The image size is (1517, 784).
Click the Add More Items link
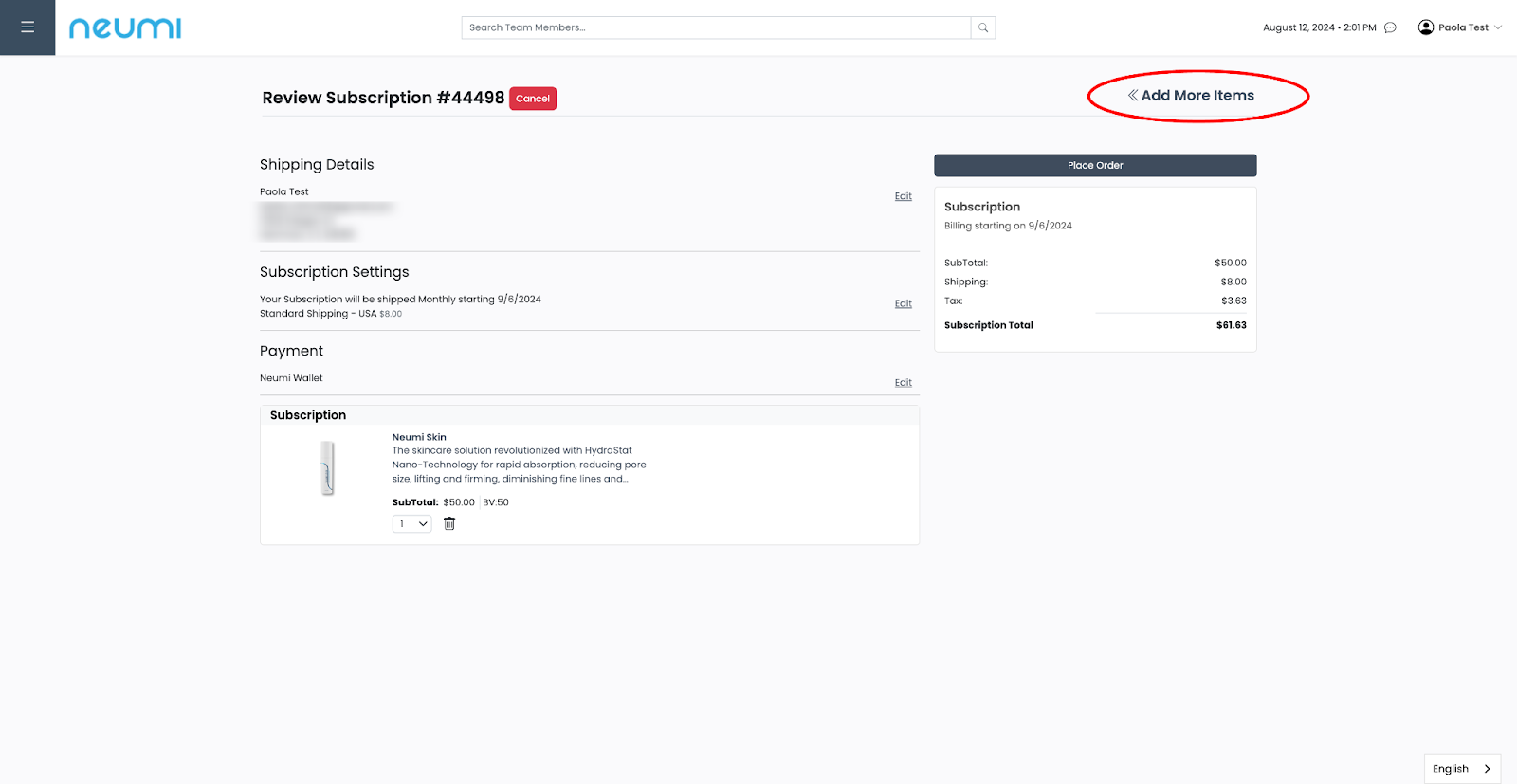click(x=1197, y=96)
